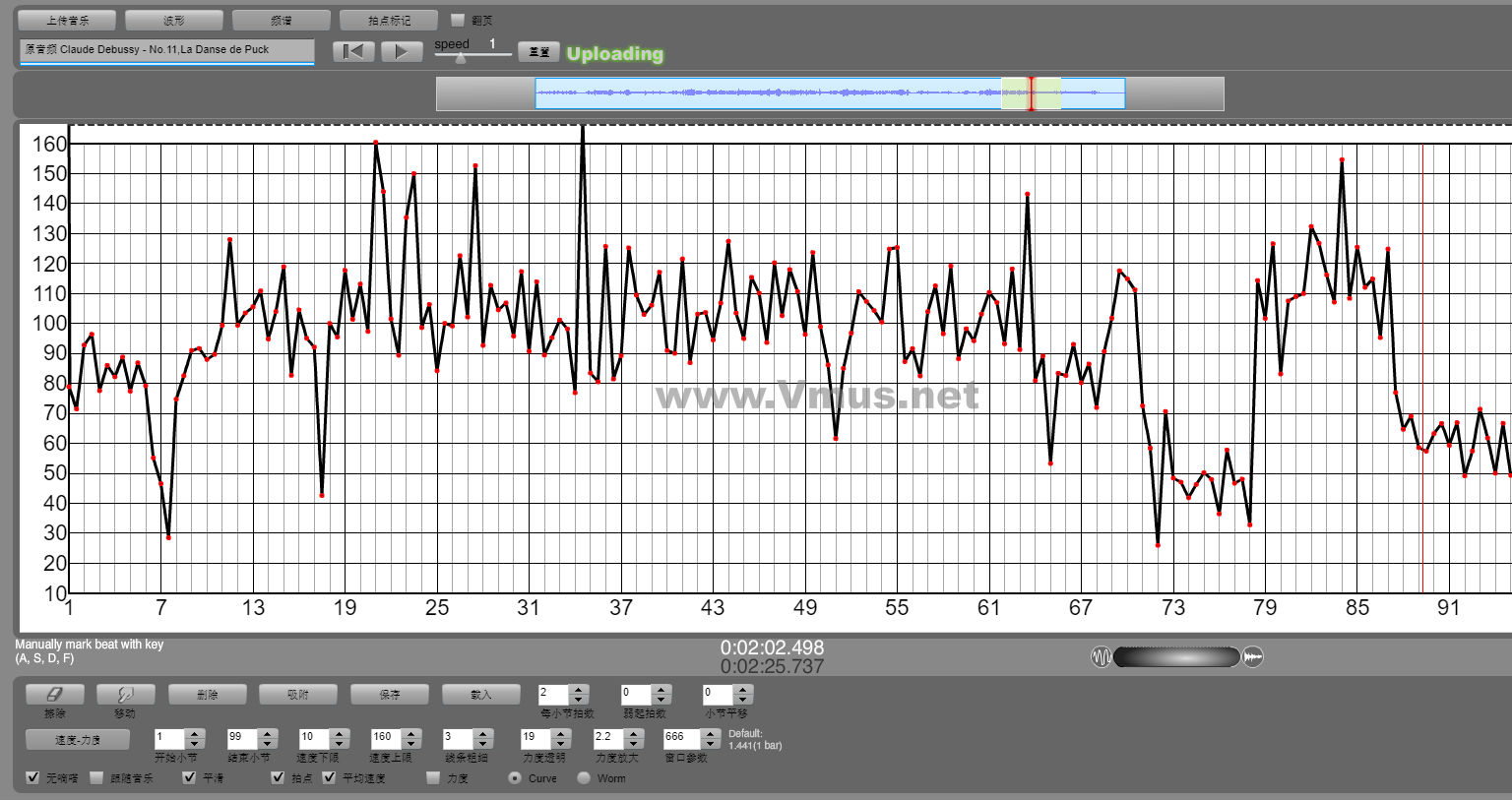1512x800 pixels.
Task: Increase the 结束小节 end bar stepper
Action: pyautogui.click(x=267, y=733)
